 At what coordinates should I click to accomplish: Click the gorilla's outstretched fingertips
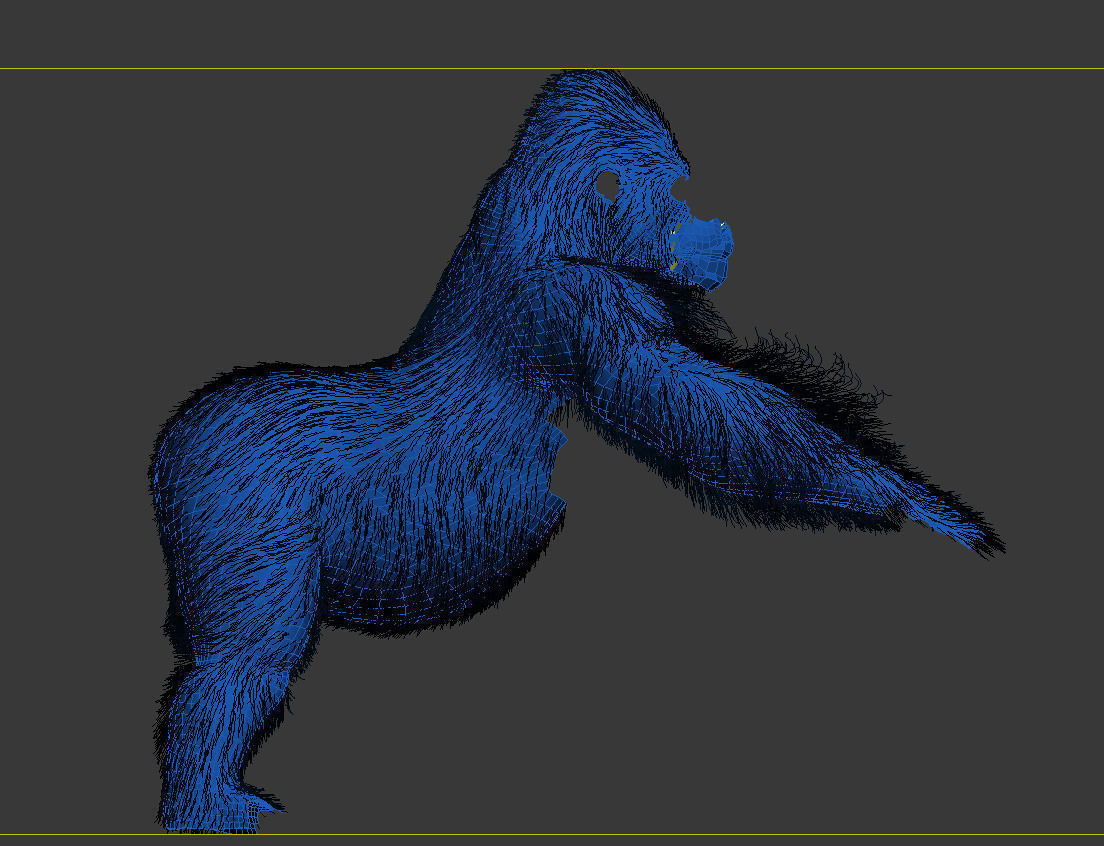click(975, 538)
